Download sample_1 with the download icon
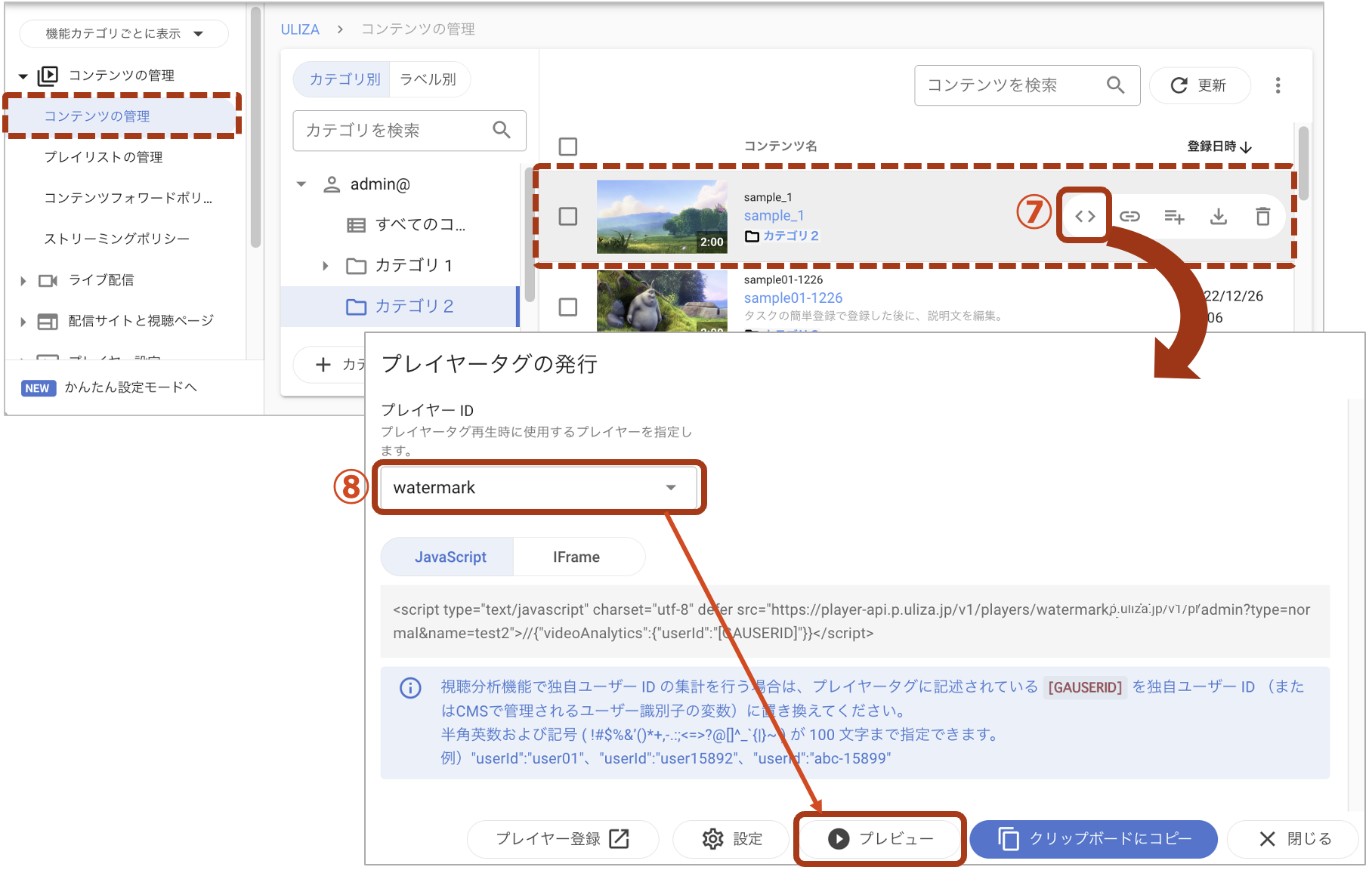The height and width of the screenshot is (870, 1372). point(1219,217)
